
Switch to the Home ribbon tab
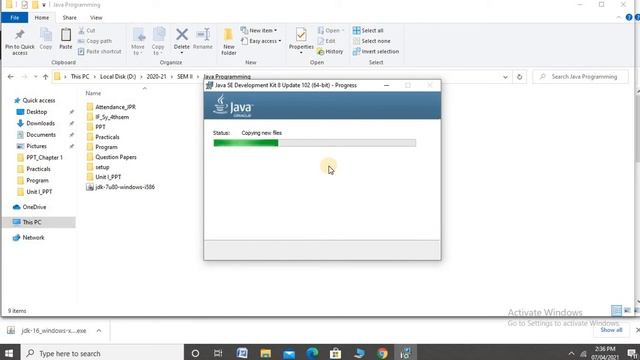tap(42, 18)
